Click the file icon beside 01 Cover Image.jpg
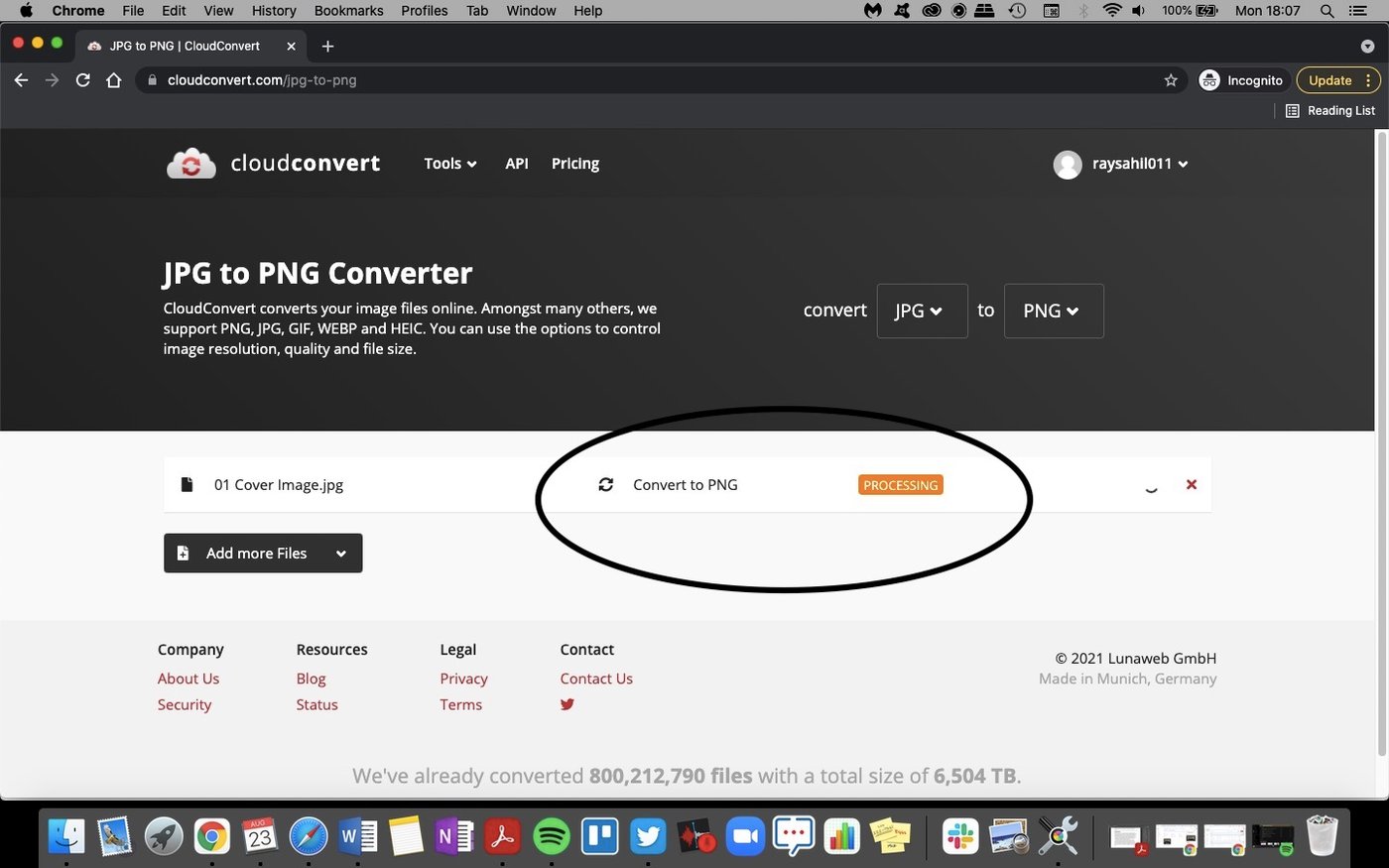Screen dimensions: 1389x868 click(x=187, y=485)
